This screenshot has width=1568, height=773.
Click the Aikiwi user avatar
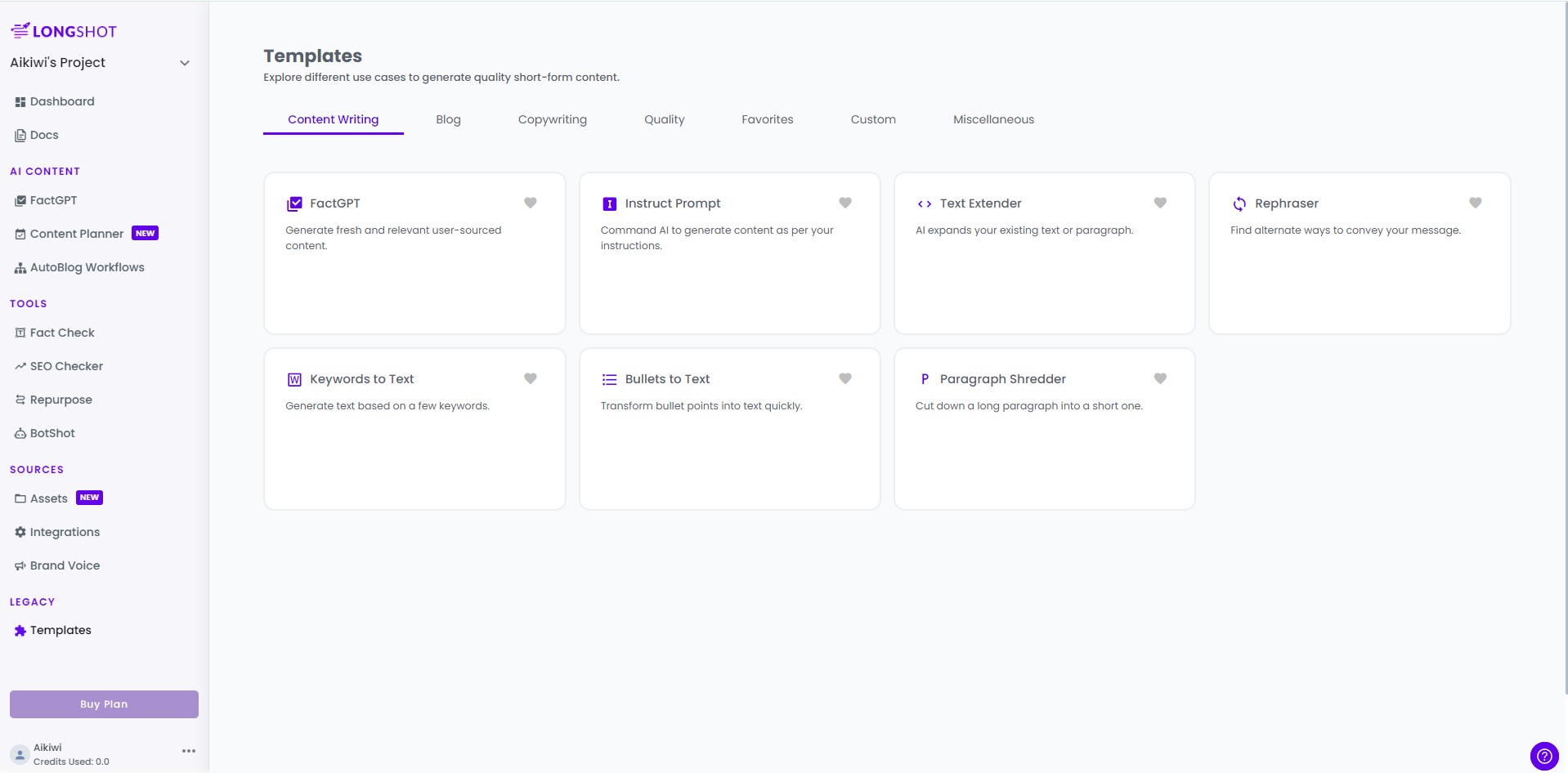pyautogui.click(x=20, y=754)
